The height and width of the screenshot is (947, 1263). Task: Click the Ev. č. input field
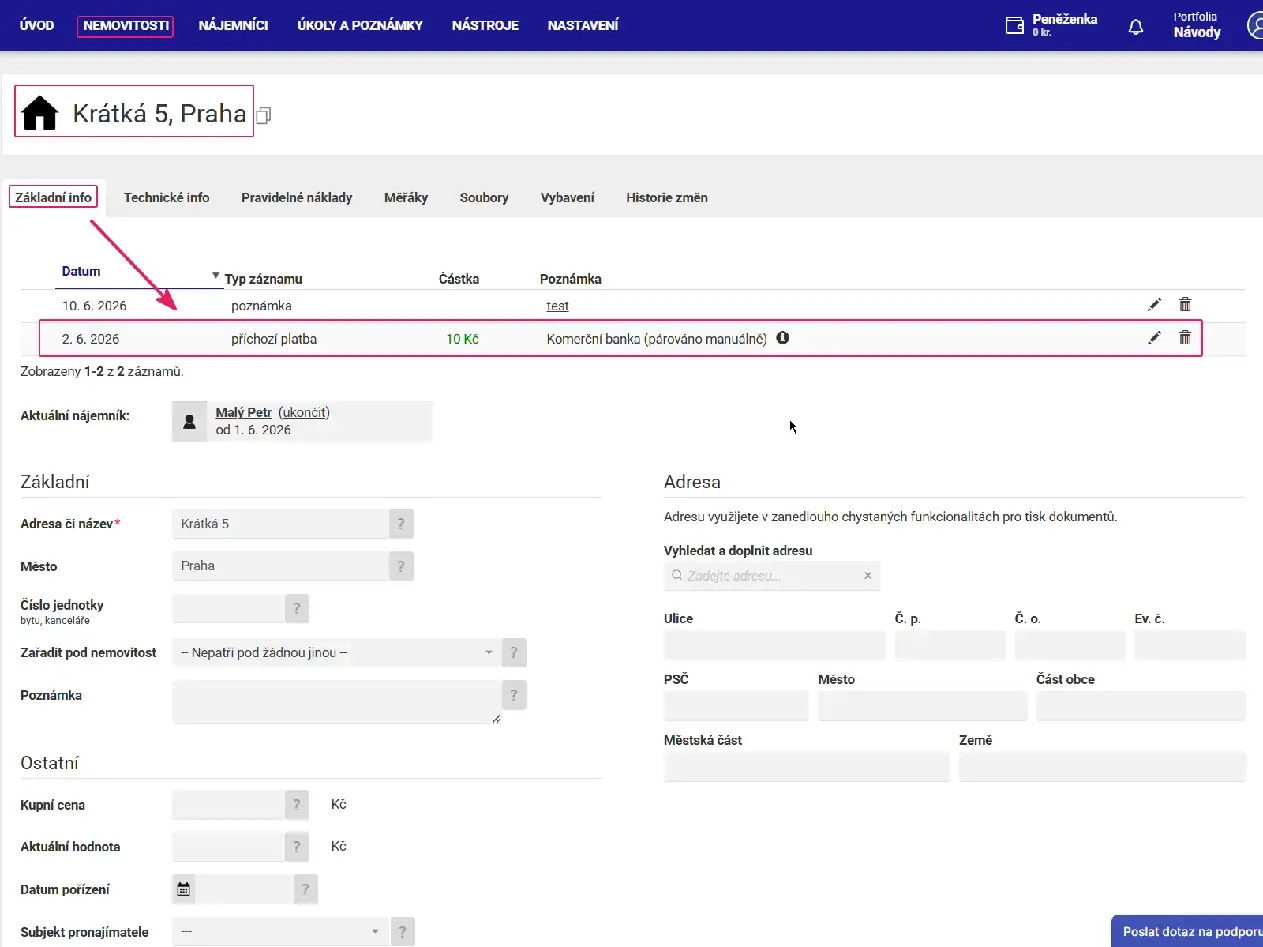tap(1190, 645)
